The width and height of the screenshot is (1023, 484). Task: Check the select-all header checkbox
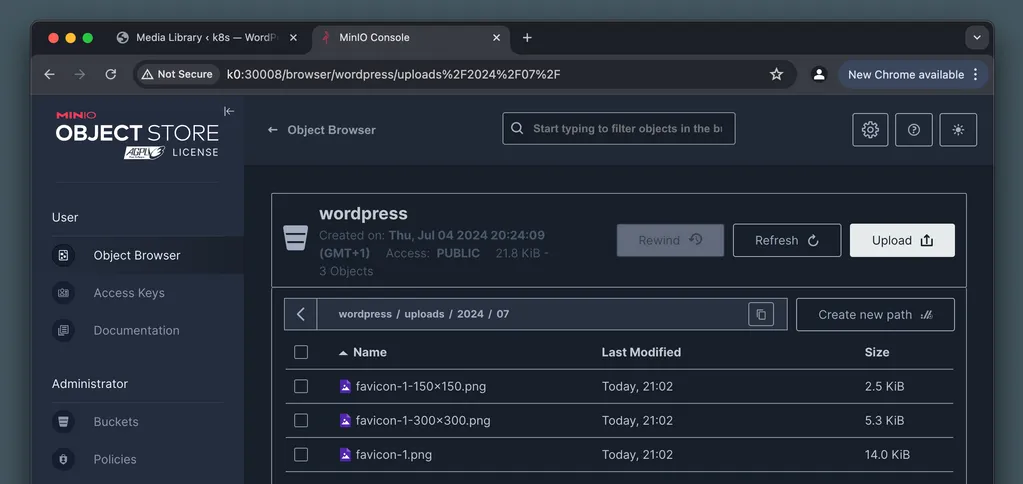[x=301, y=352]
